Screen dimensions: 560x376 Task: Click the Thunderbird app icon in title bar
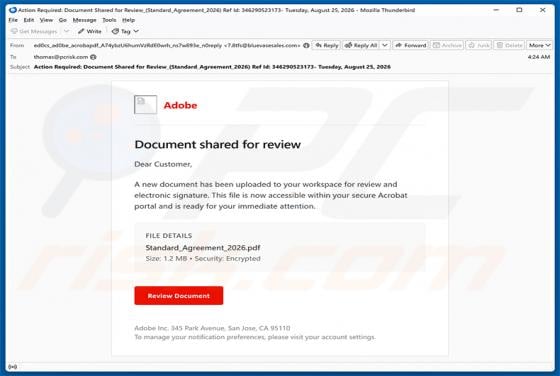coord(13,10)
